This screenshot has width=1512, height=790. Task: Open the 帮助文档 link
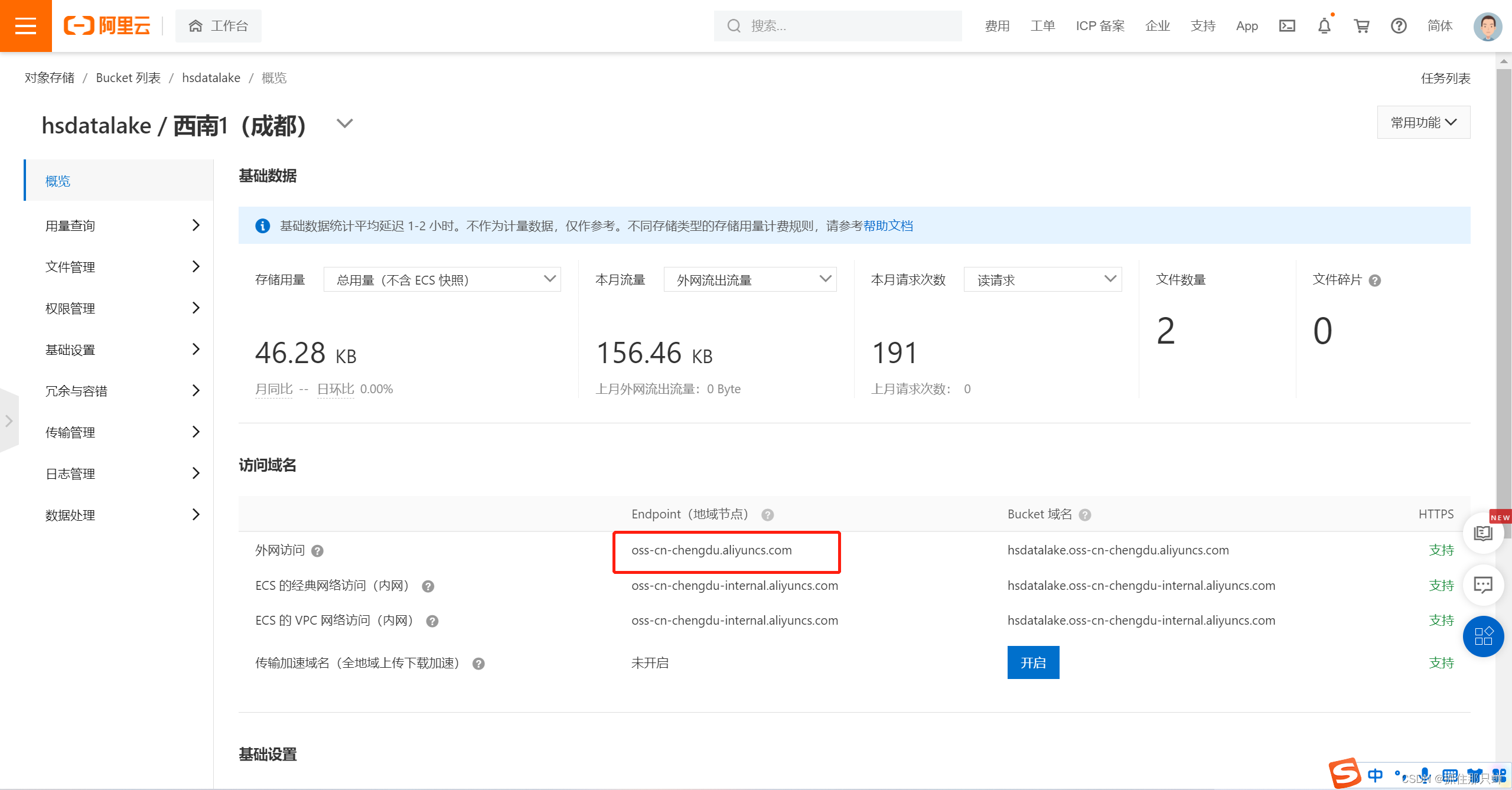click(x=888, y=226)
